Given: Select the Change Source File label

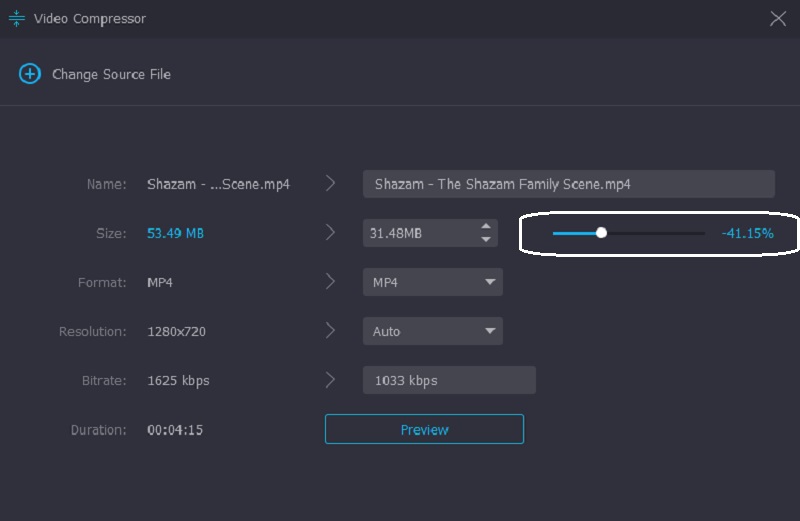Looking at the screenshot, I should click(111, 74).
